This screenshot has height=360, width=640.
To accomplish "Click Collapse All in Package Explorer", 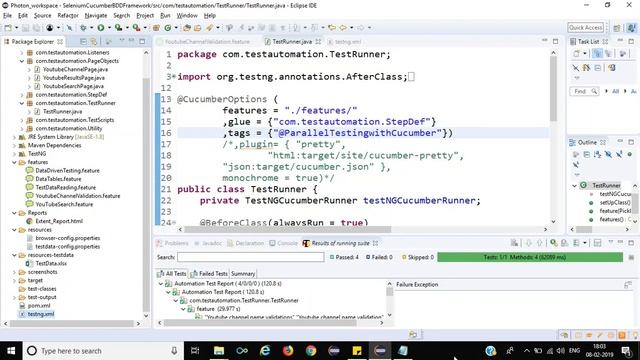I will tap(83, 42).
